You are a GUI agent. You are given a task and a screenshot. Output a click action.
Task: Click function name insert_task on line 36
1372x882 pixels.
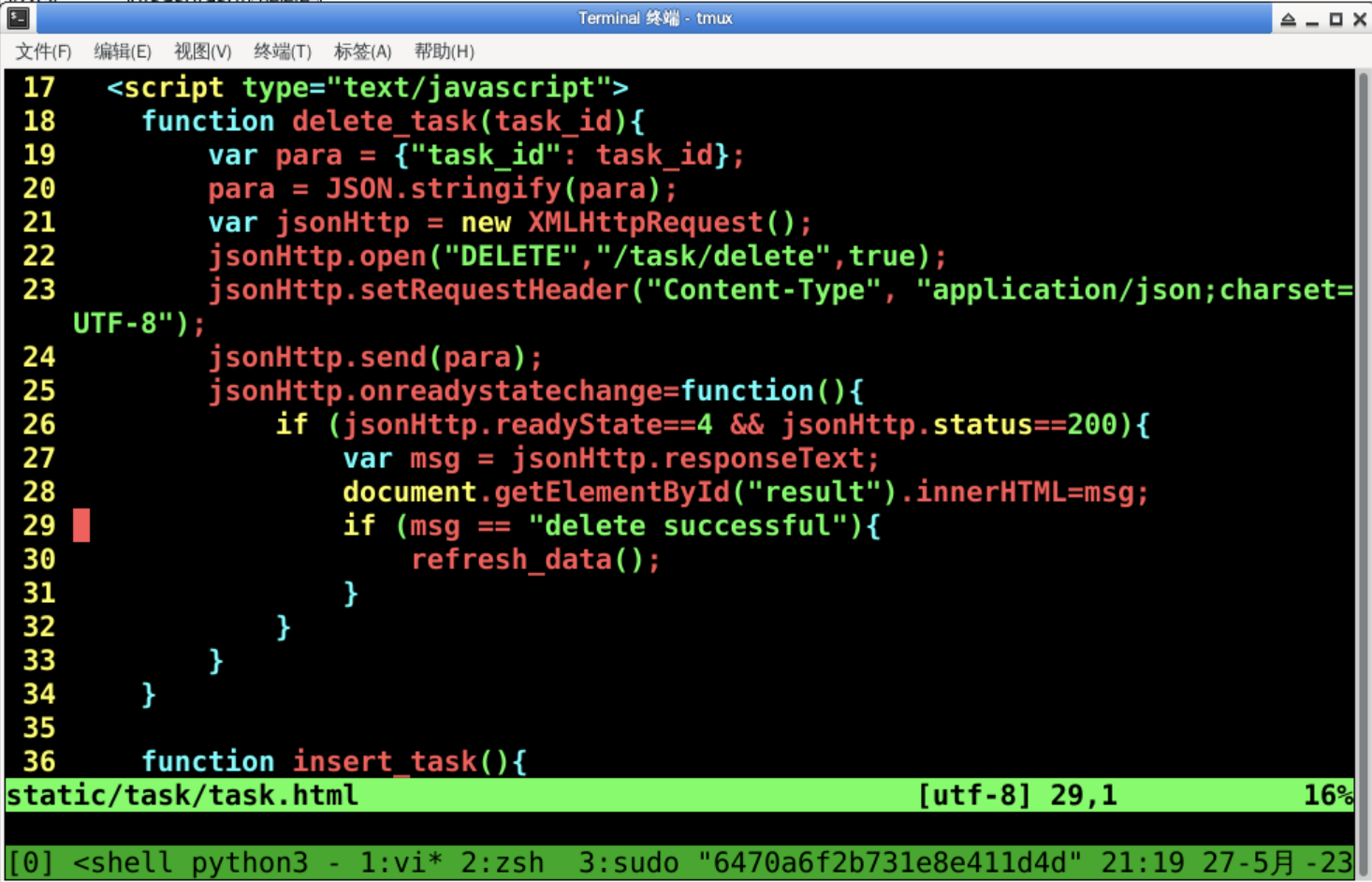pos(385,761)
